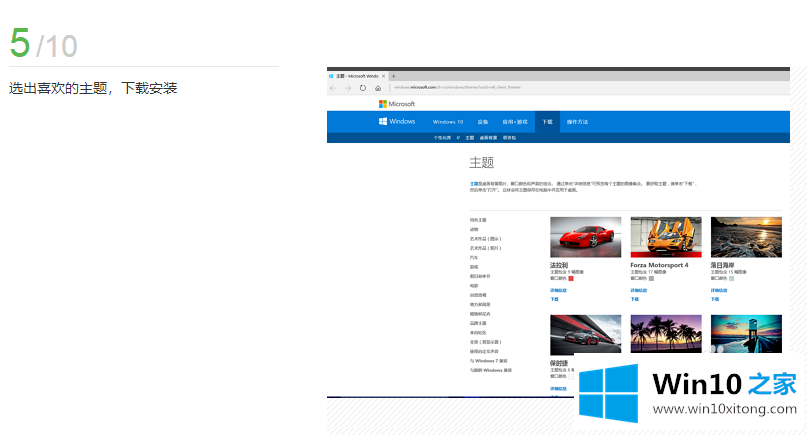The width and height of the screenshot is (809, 435).
Task: Select the 与新的 Windows 兼容 category
Action: tap(491, 370)
